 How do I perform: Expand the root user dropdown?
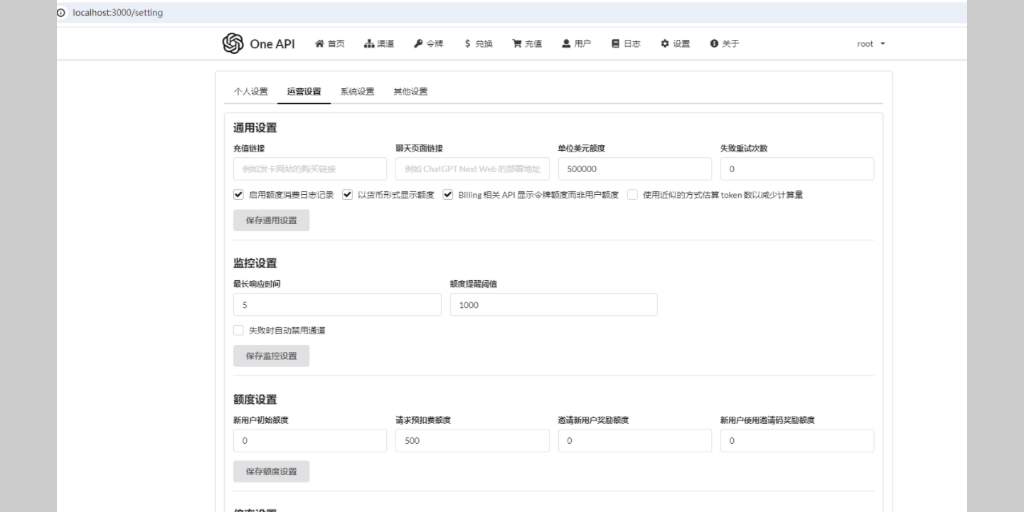[871, 44]
